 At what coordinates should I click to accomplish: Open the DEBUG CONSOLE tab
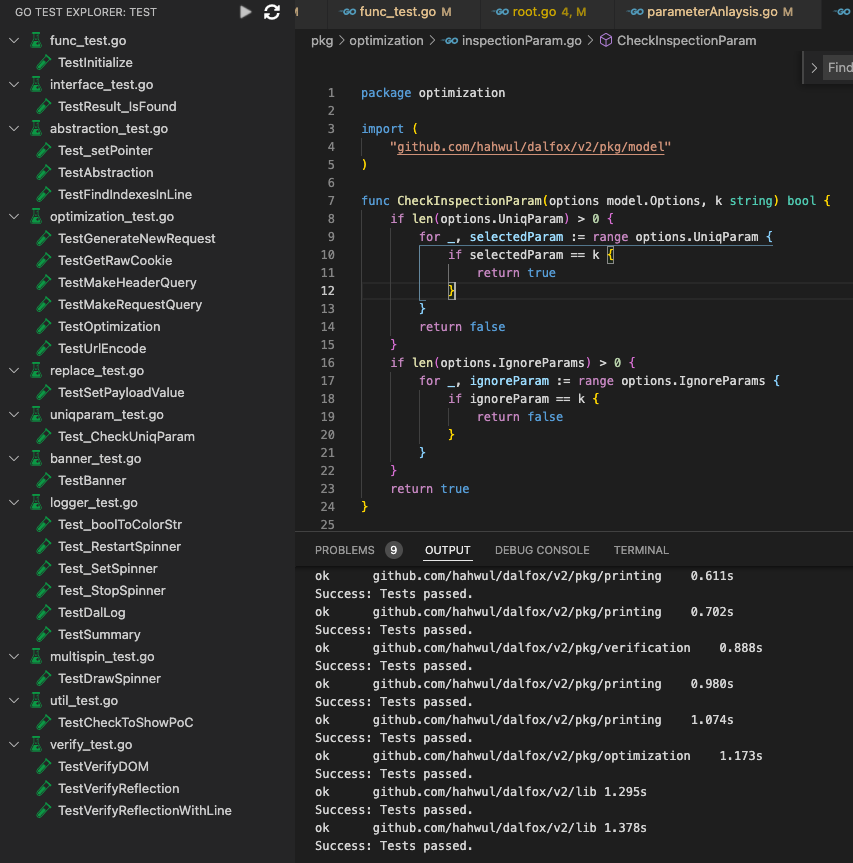[x=542, y=550]
